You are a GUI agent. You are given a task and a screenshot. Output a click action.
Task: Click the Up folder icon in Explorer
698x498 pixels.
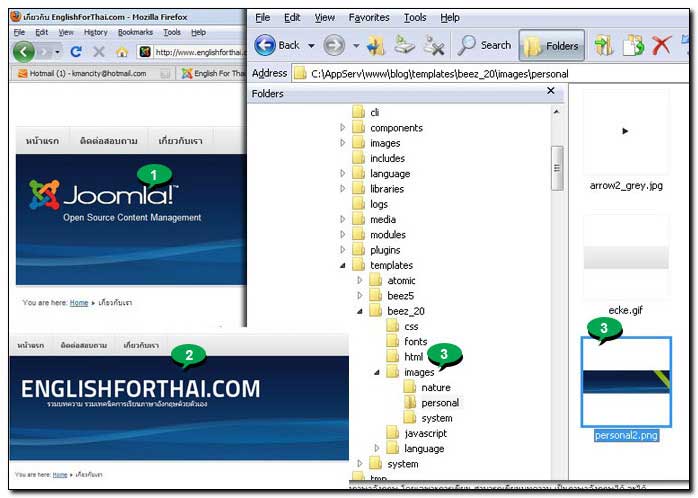376,45
